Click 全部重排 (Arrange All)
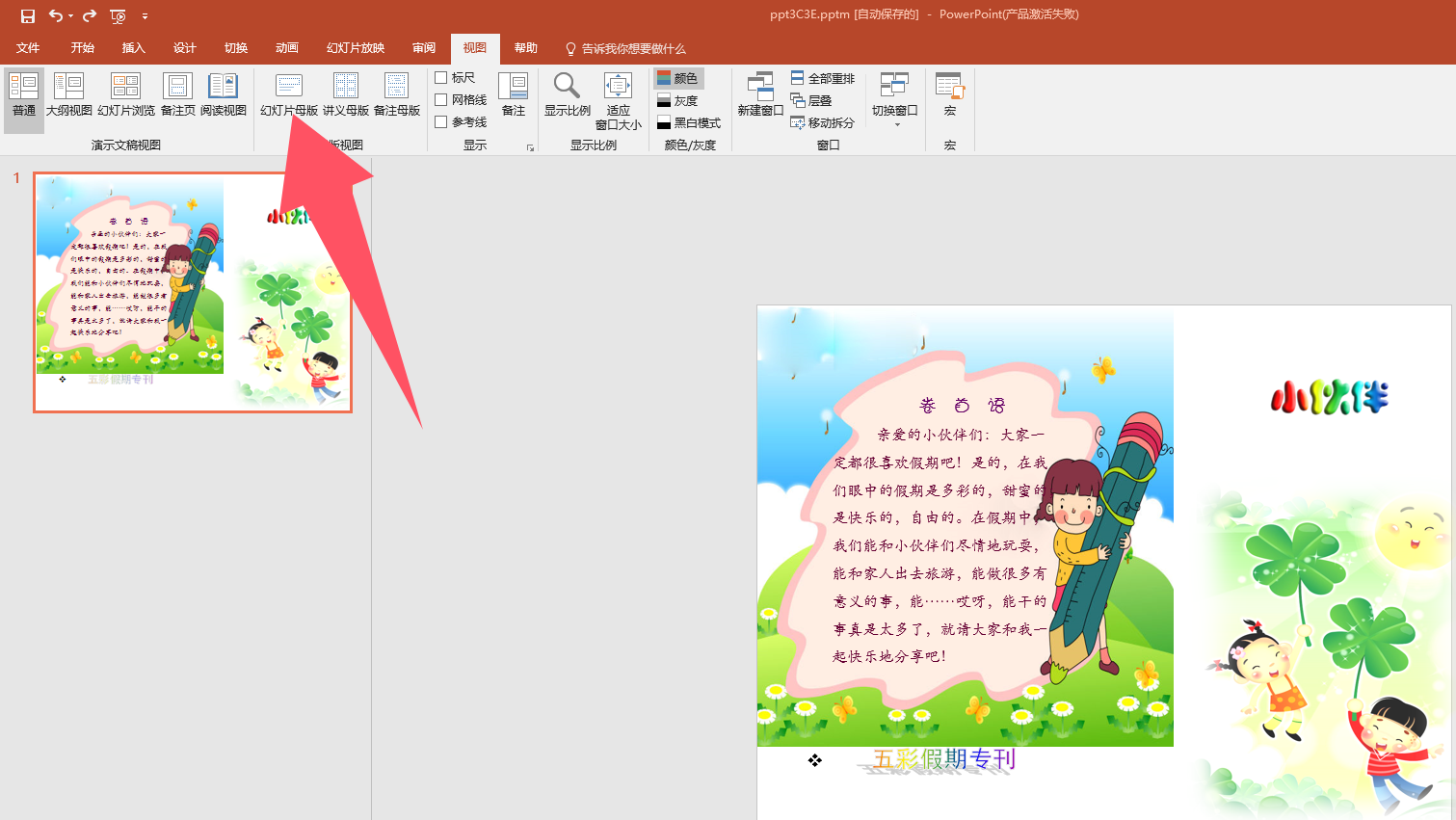 tap(820, 77)
